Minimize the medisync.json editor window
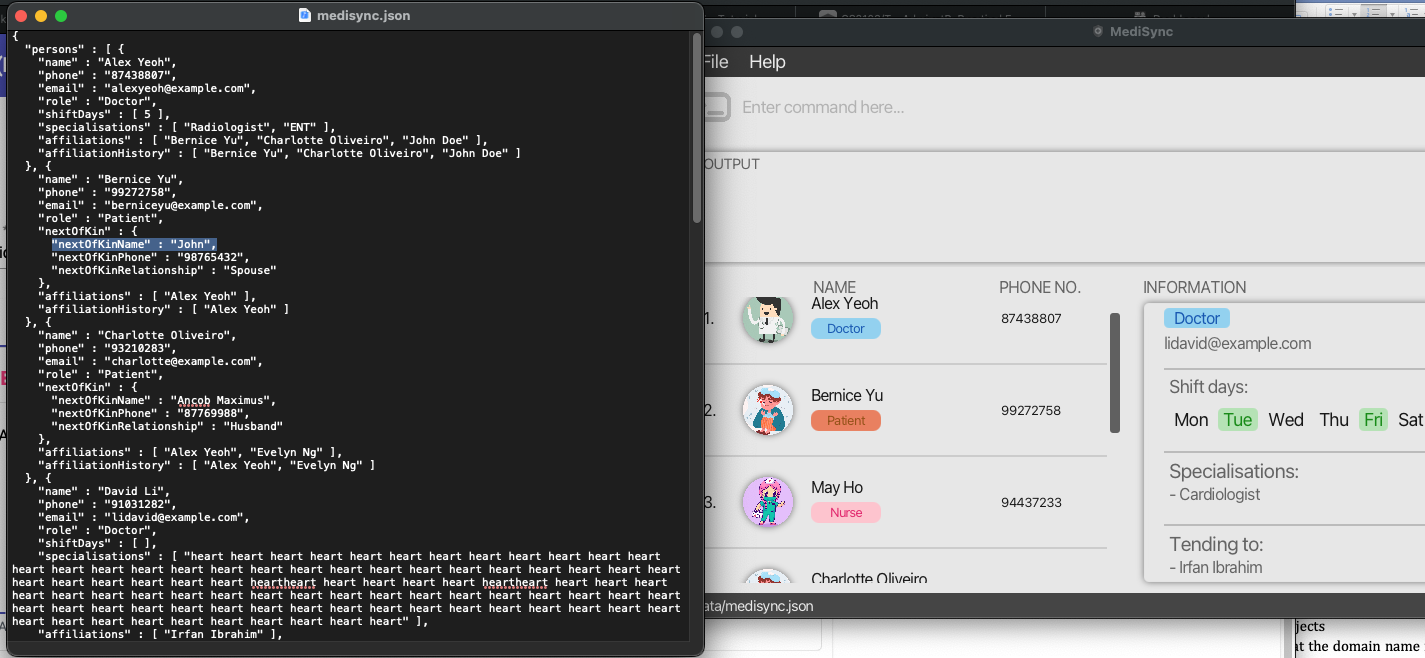Screen dimensions: 1425x658 [x=41, y=16]
